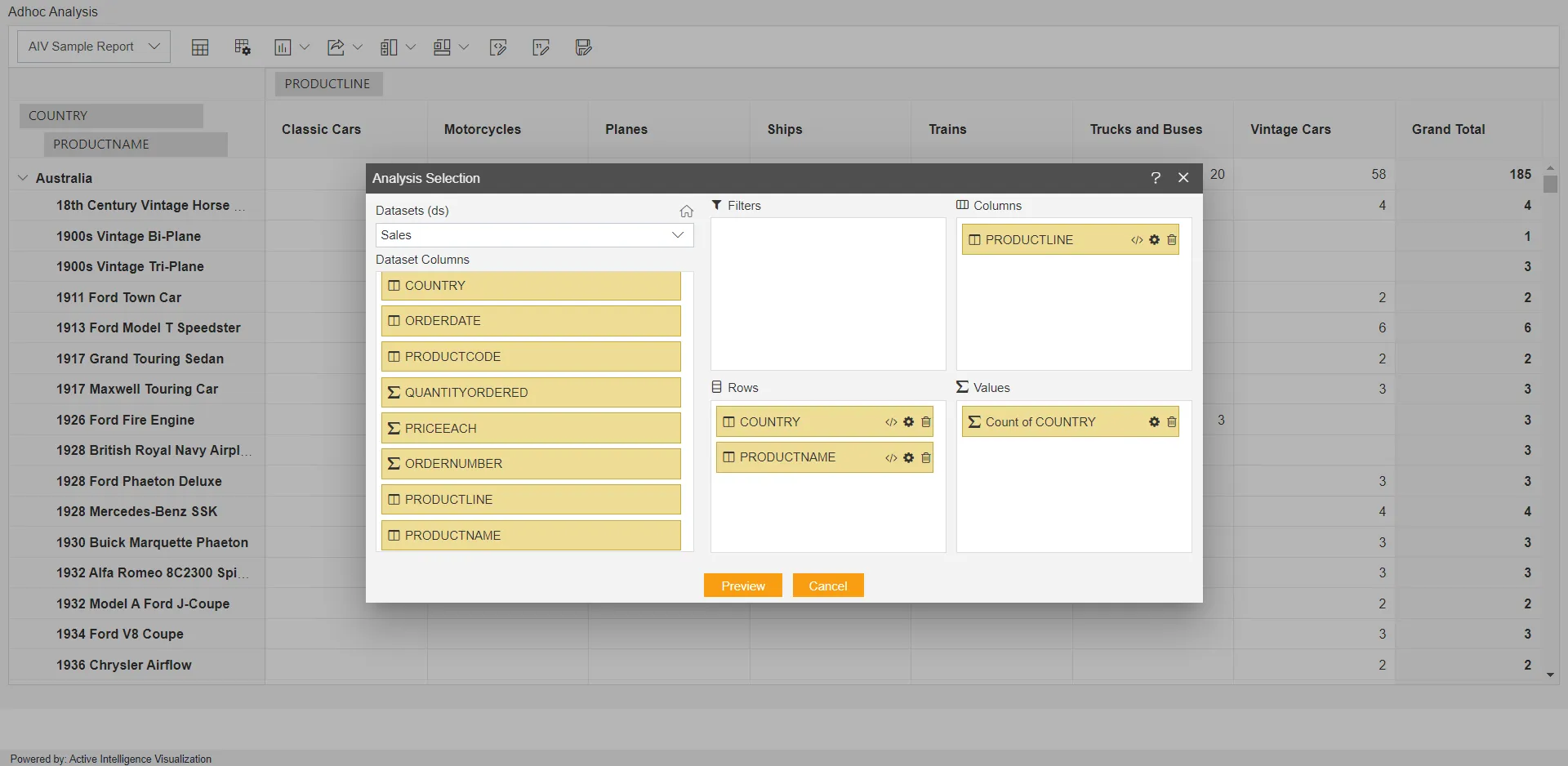Delete COUNTRY row with trash icon
Viewport: 1568px width, 766px height.
pyautogui.click(x=926, y=422)
